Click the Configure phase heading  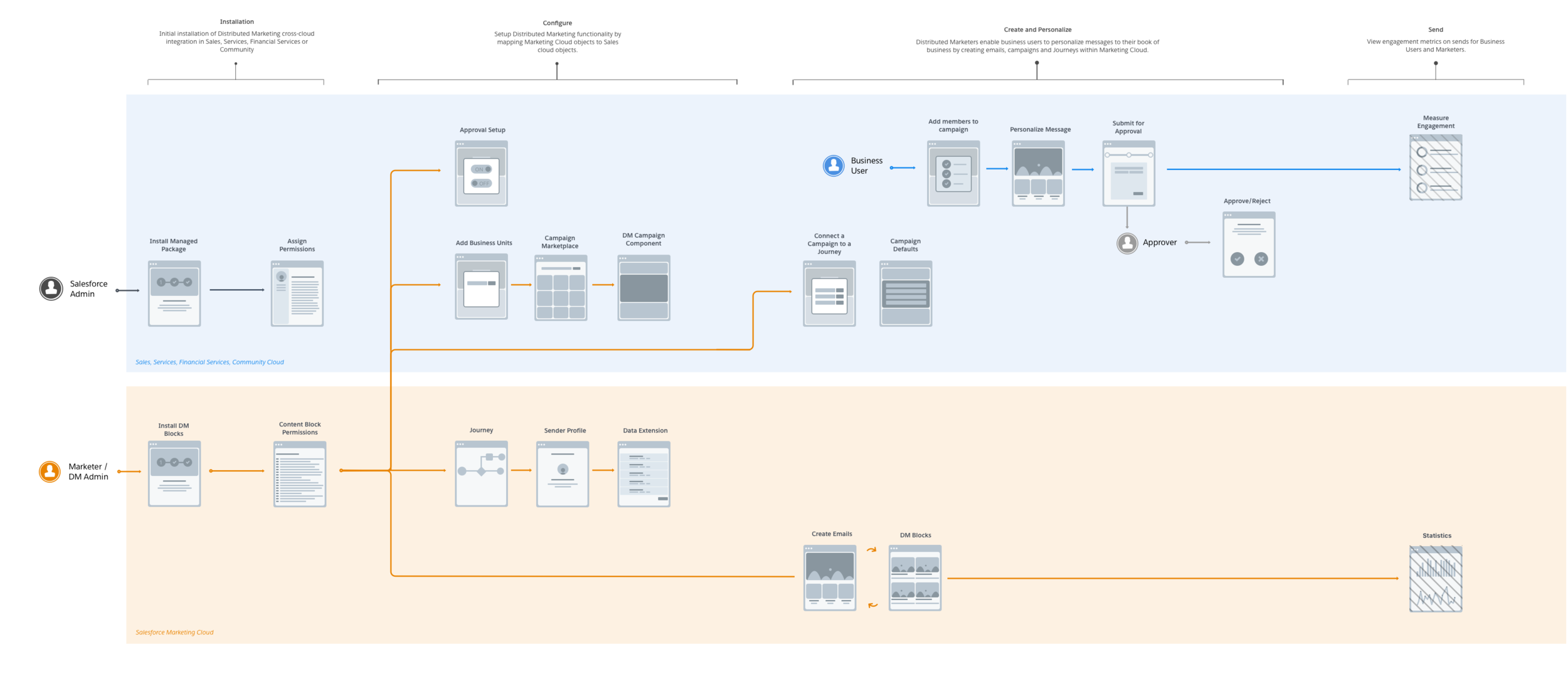[557, 23]
